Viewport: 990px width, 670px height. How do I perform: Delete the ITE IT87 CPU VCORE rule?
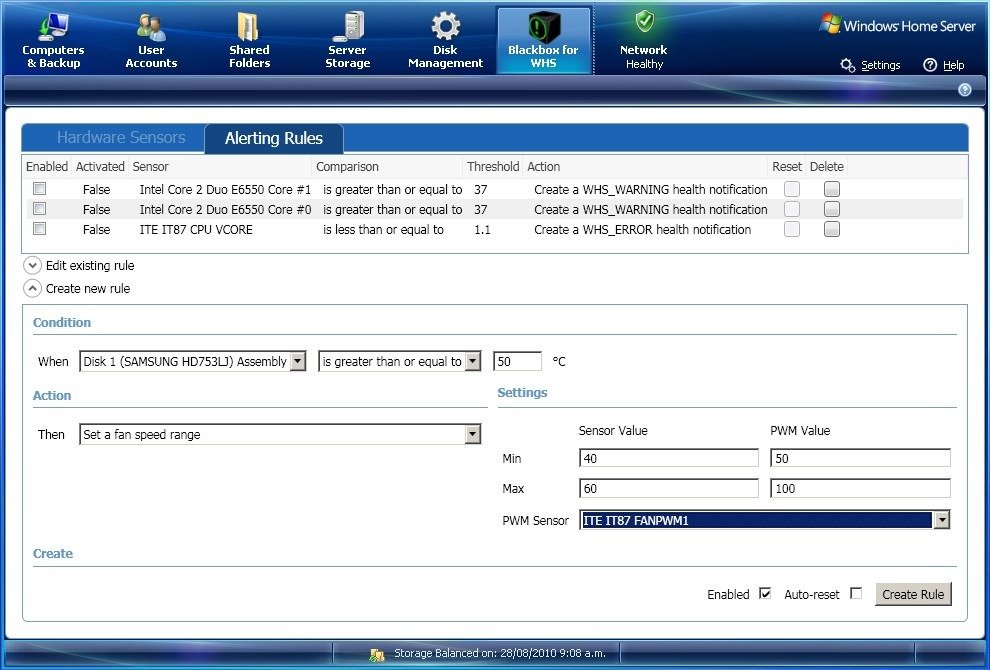click(x=832, y=229)
